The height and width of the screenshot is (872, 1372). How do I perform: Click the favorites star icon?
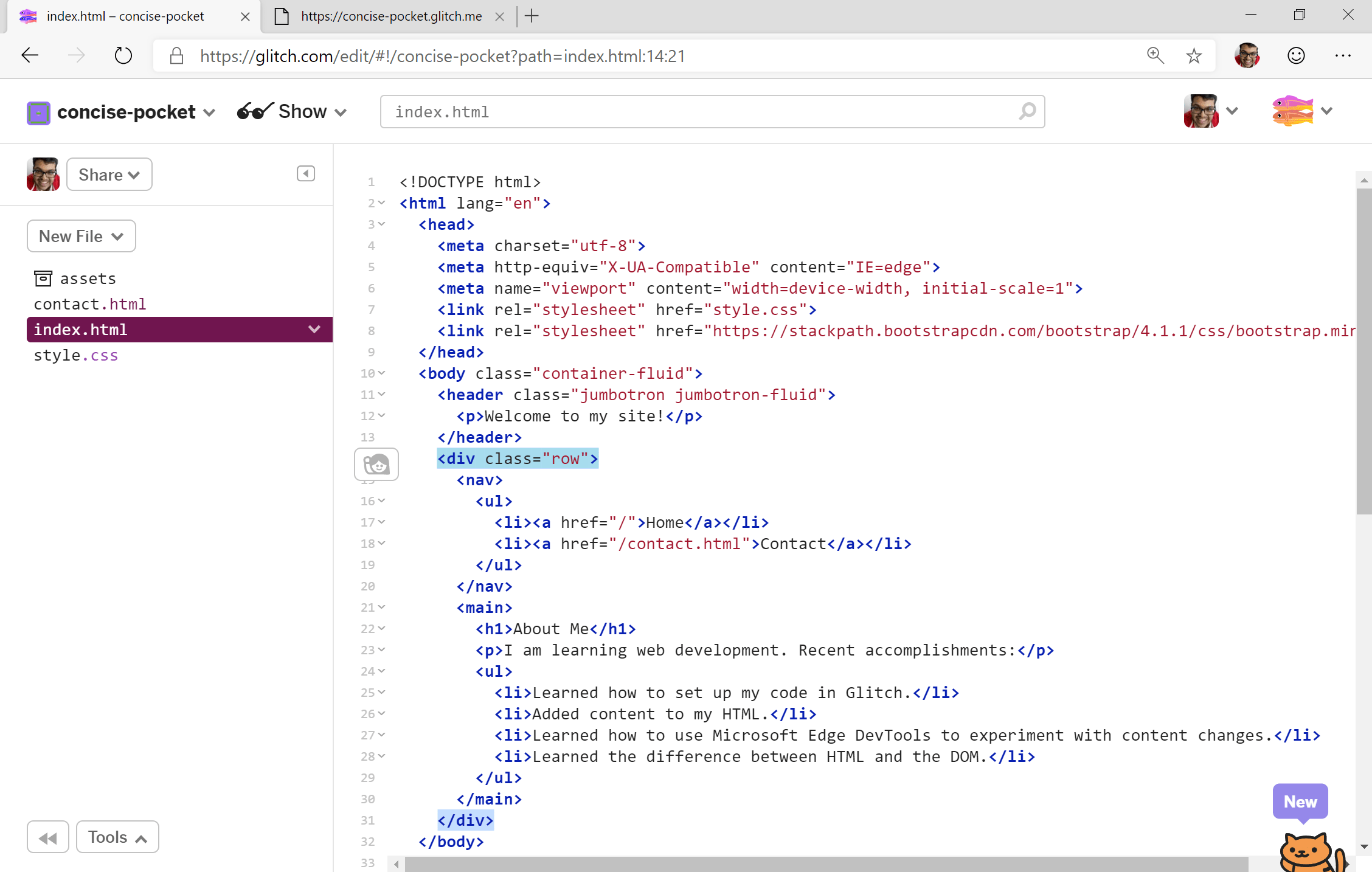pyautogui.click(x=1194, y=55)
